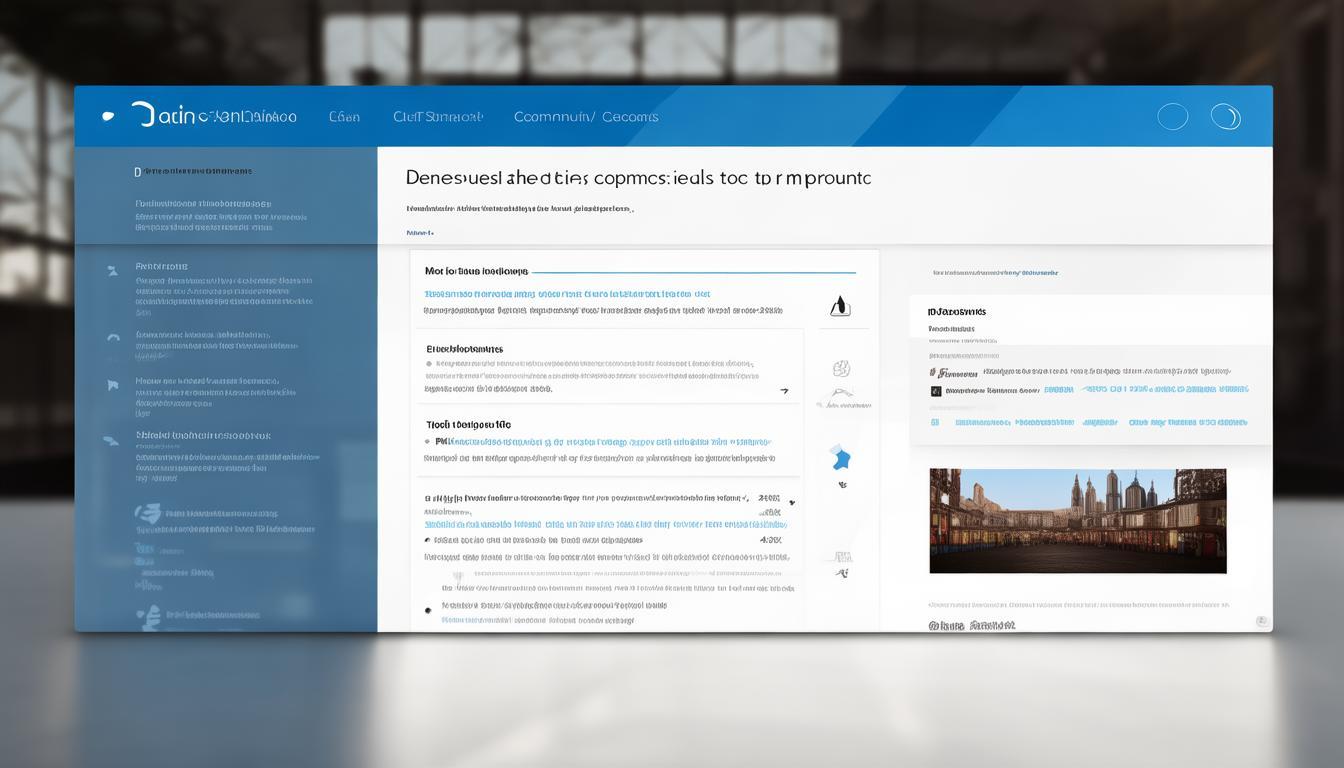
Task: Open the crescent circle icon at top right
Action: pos(1225,117)
